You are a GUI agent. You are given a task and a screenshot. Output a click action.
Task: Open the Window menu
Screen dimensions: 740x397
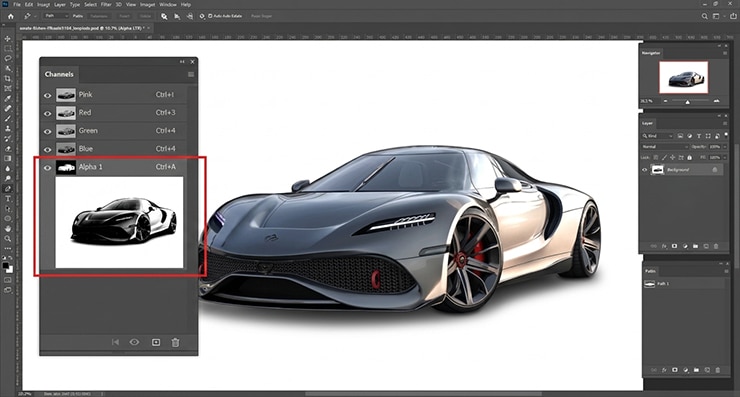[168, 4]
